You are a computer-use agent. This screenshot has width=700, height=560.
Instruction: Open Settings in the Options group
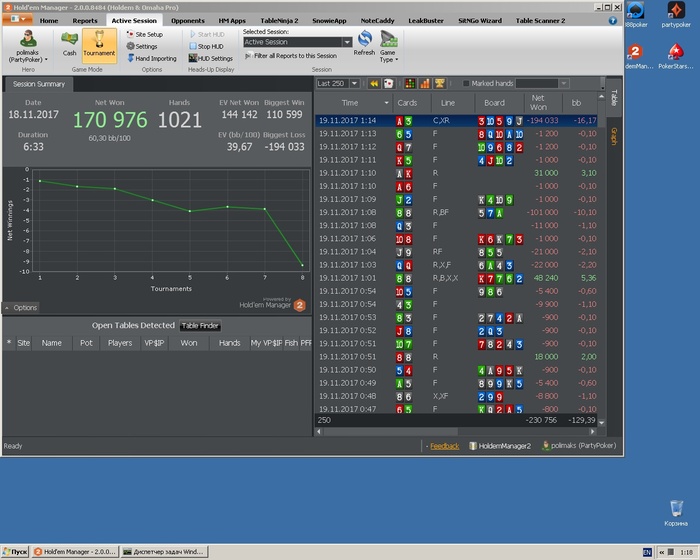(x=142, y=46)
